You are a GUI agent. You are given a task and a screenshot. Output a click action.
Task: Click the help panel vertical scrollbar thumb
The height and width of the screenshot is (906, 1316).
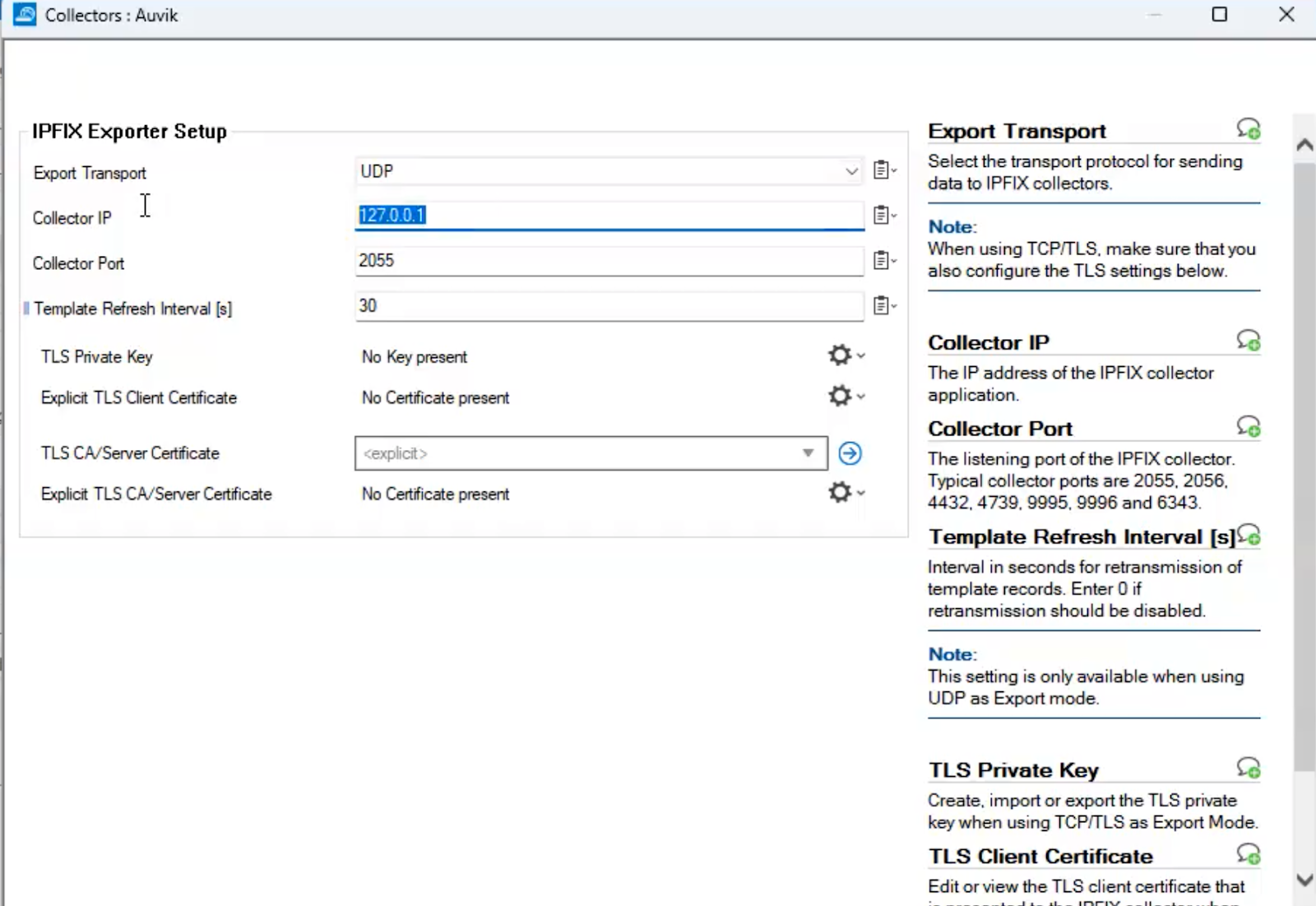(x=1304, y=467)
